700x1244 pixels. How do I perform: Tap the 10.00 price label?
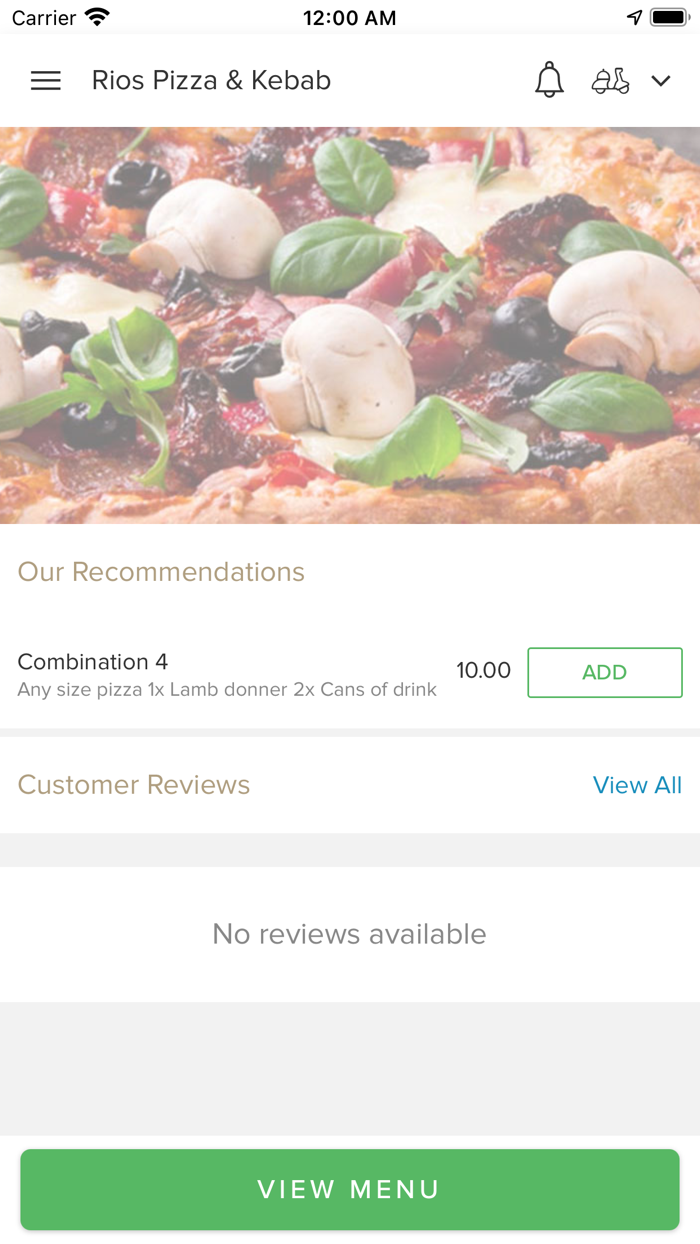coord(483,671)
